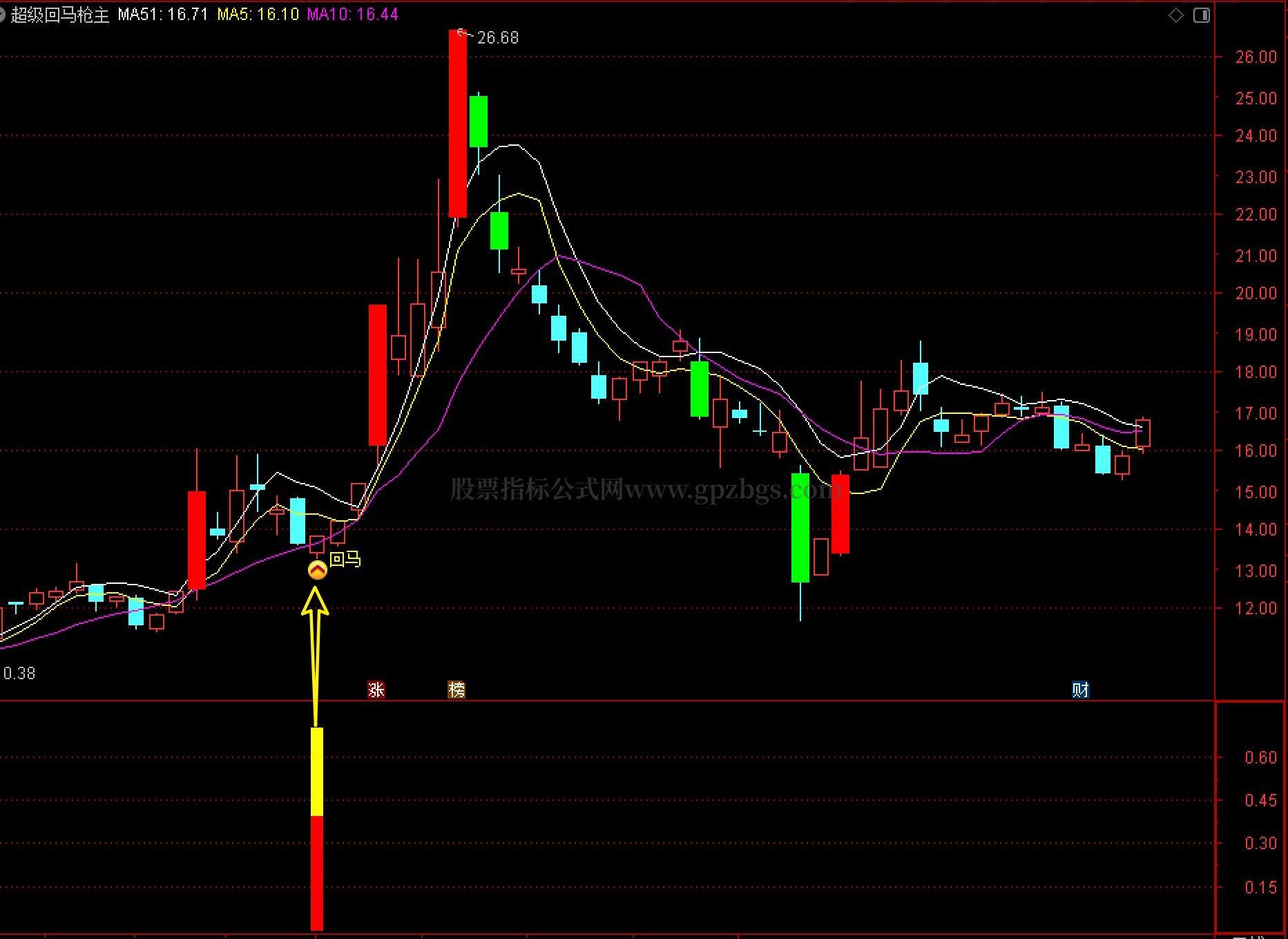Click the 0.30 sub-chart axis label
The height and width of the screenshot is (939, 1288).
pyautogui.click(x=1260, y=844)
